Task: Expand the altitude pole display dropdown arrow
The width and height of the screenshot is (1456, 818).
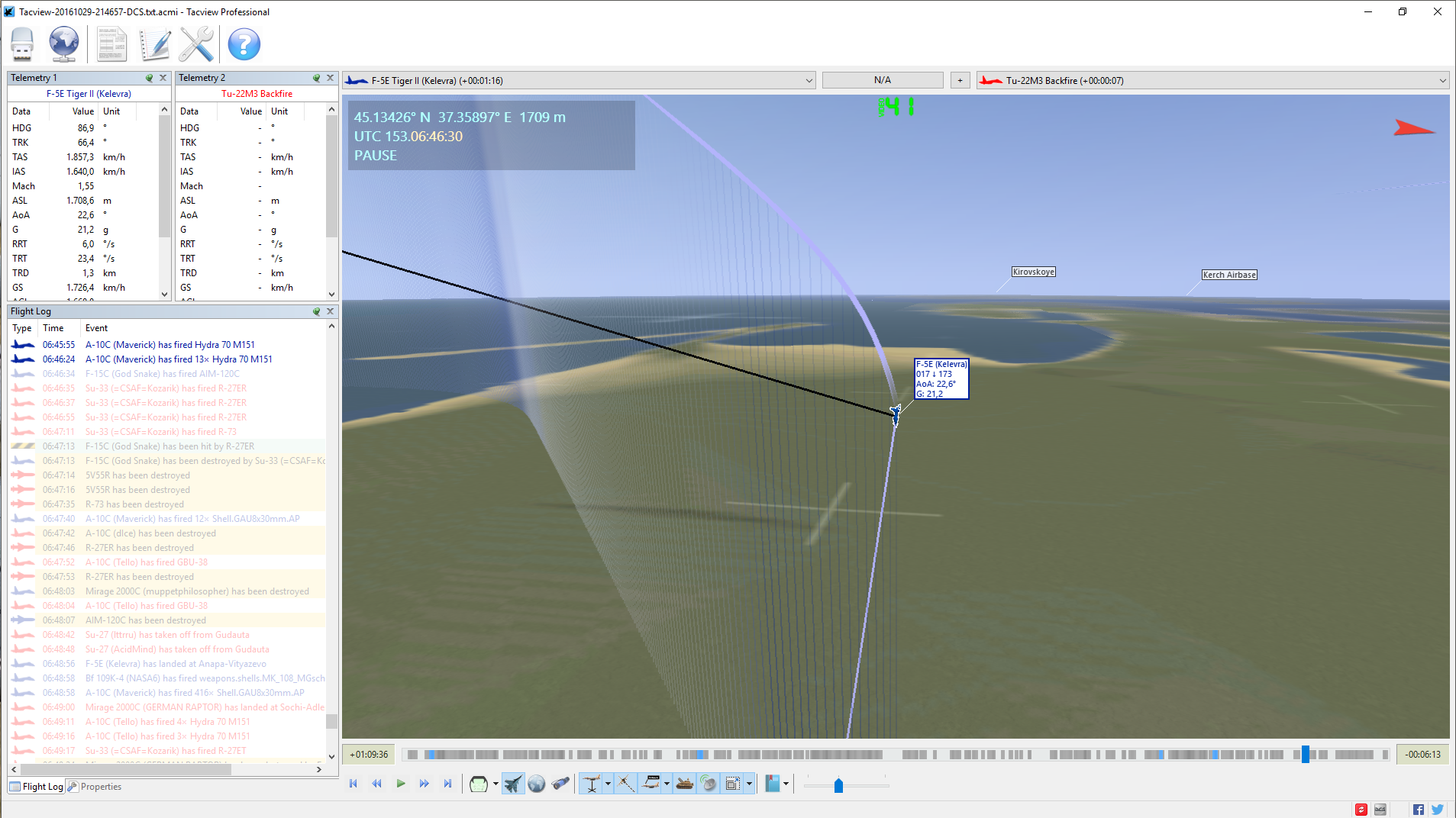Action: click(x=608, y=784)
